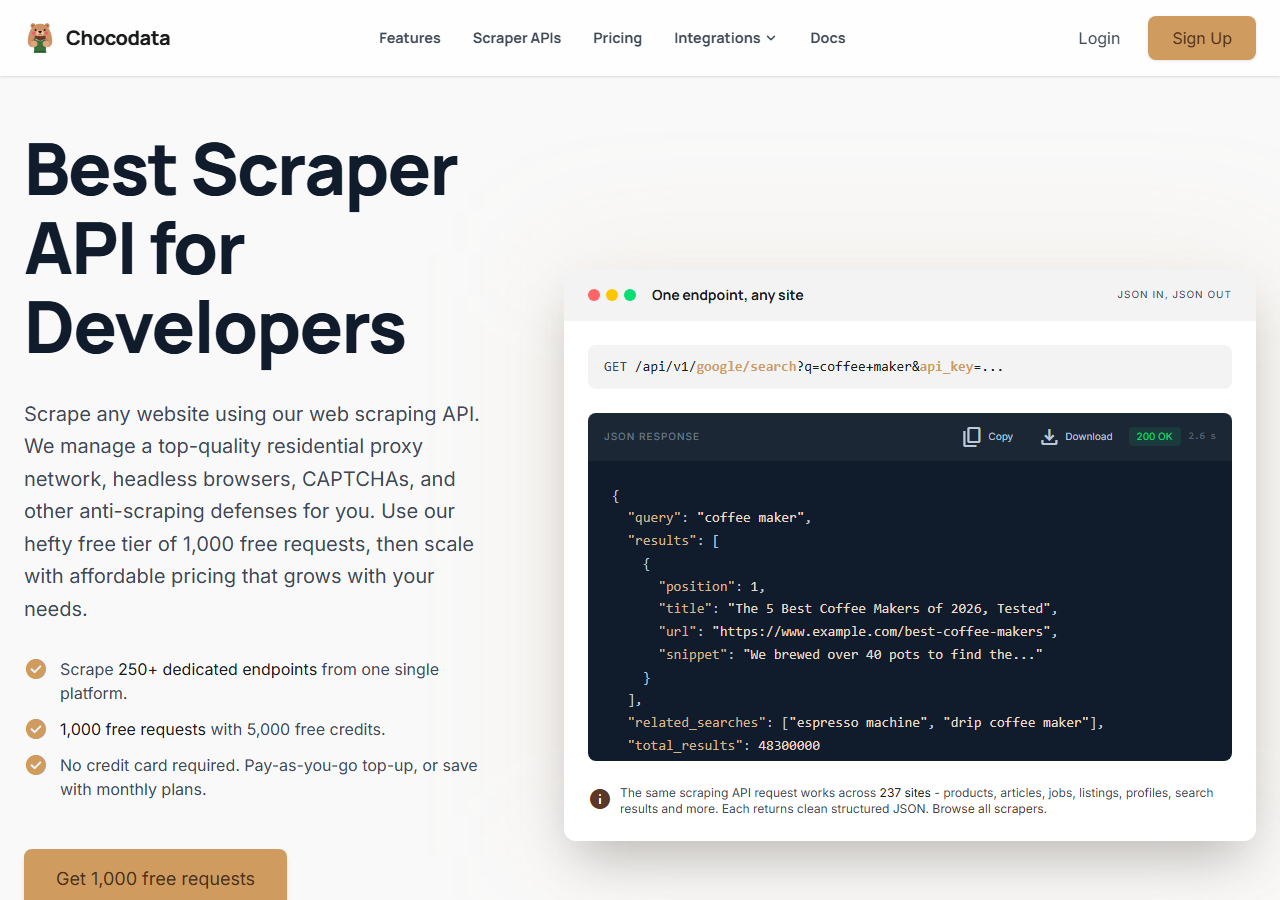Click the Login link
Screen dimensions: 1280x900
pyautogui.click(x=1099, y=38)
